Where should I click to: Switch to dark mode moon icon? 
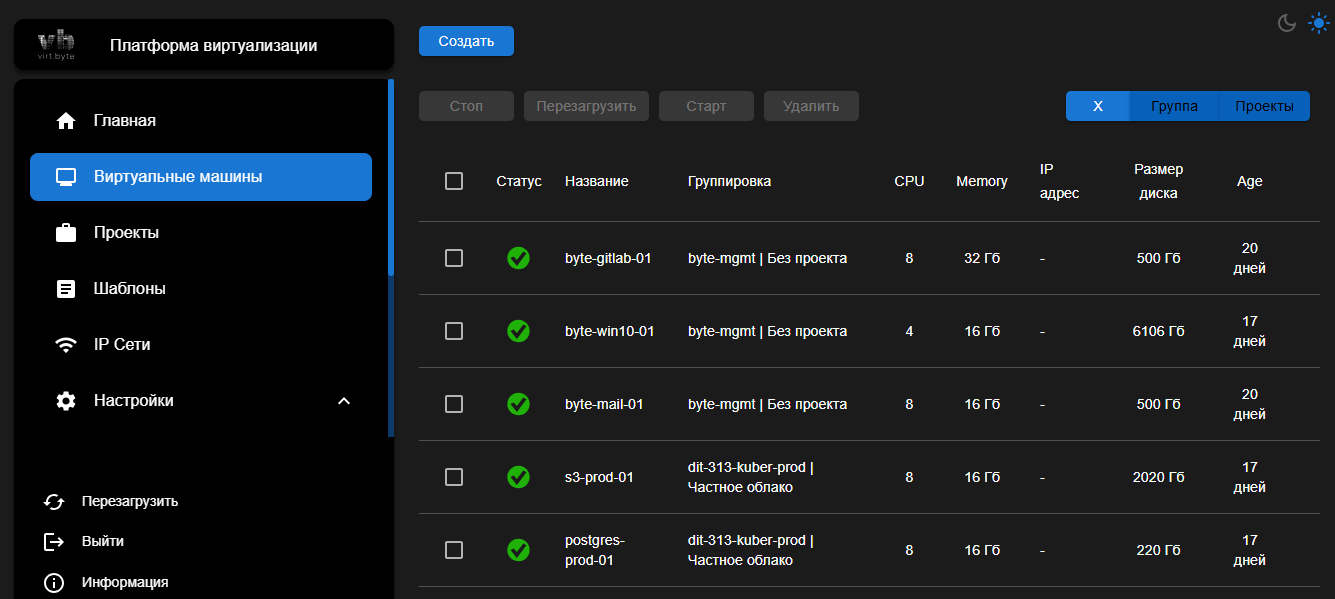click(x=1287, y=23)
